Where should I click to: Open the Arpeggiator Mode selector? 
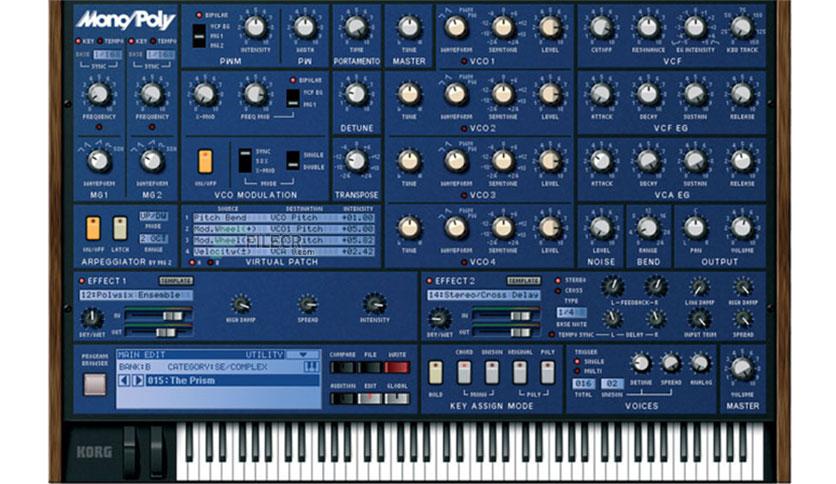coord(153,216)
